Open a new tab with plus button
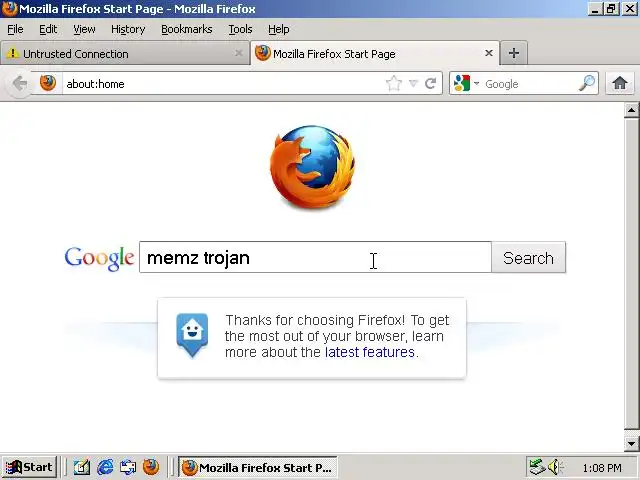This screenshot has width=640, height=480. (x=514, y=53)
